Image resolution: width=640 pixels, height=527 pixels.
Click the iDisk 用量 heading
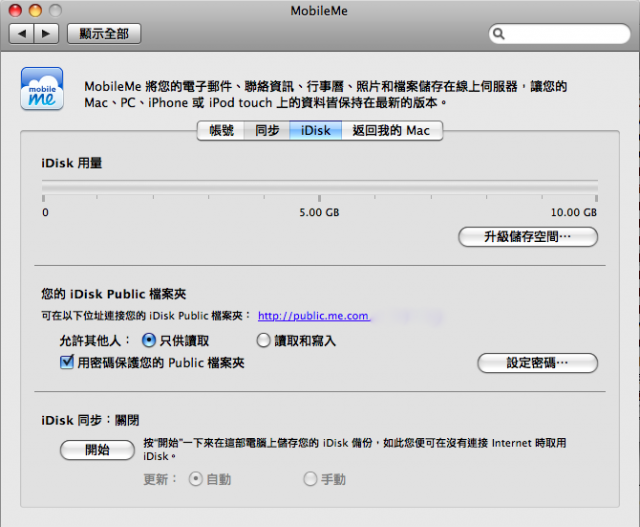(x=71, y=163)
